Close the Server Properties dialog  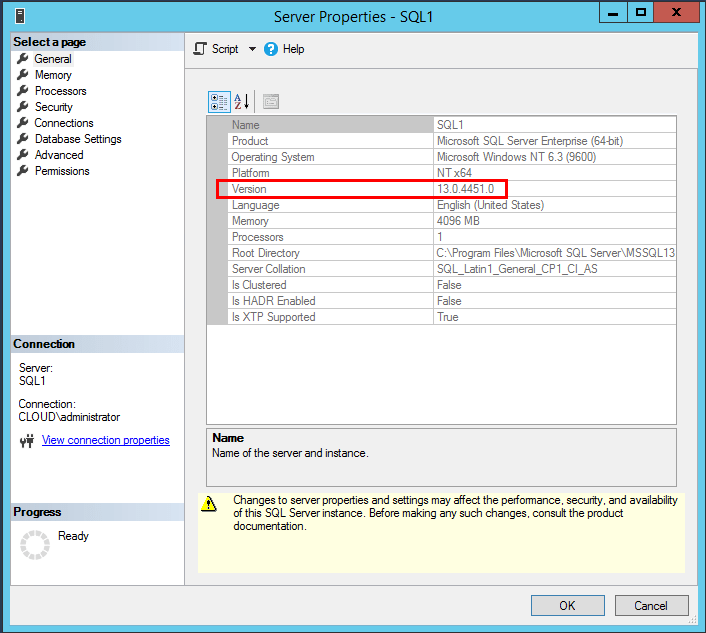coord(676,12)
